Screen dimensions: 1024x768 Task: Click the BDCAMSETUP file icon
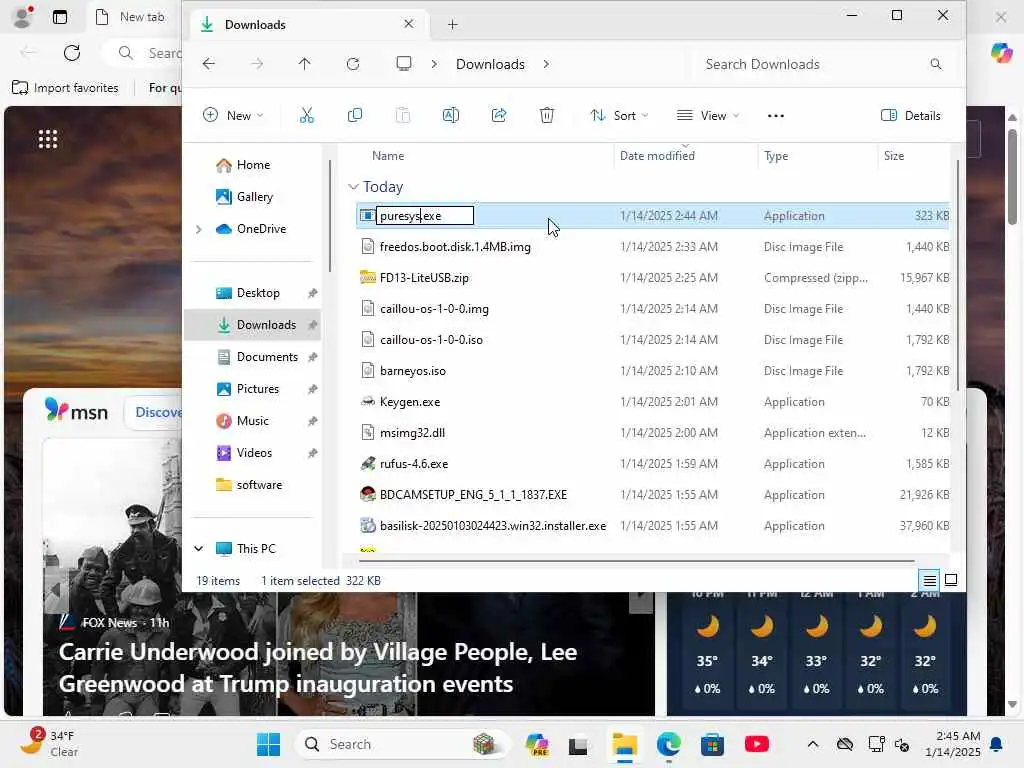point(368,494)
